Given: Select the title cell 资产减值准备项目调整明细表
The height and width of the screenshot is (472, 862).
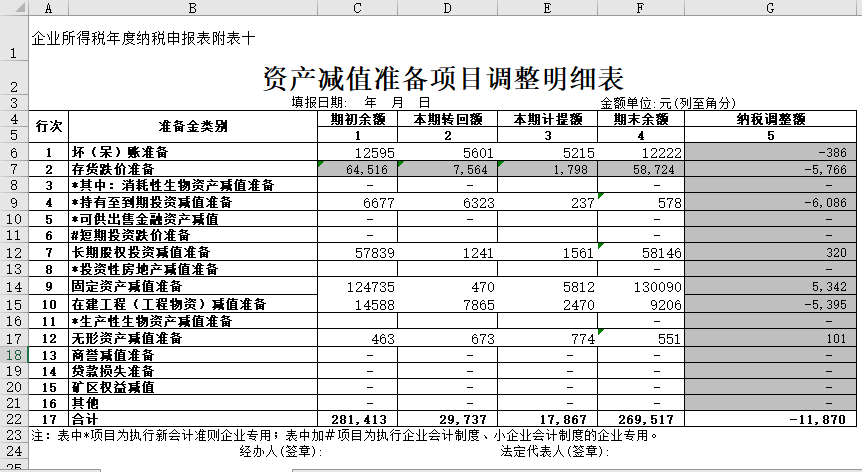Looking at the screenshot, I should [x=443, y=78].
